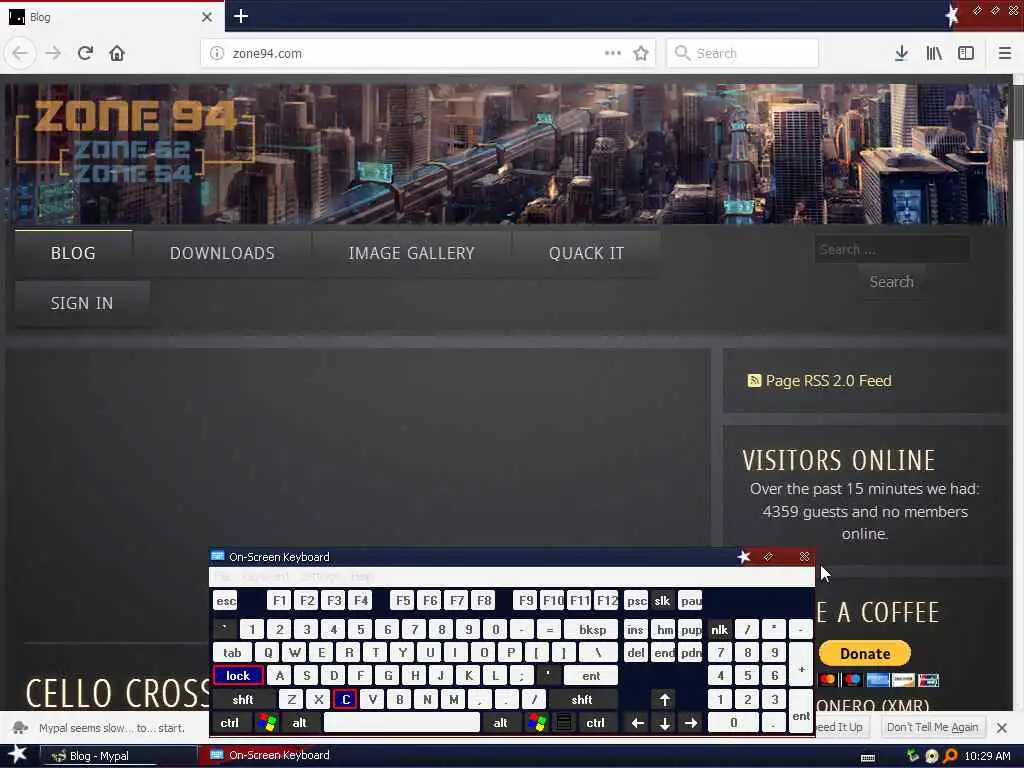
Task: Click the site Search button
Action: click(891, 282)
